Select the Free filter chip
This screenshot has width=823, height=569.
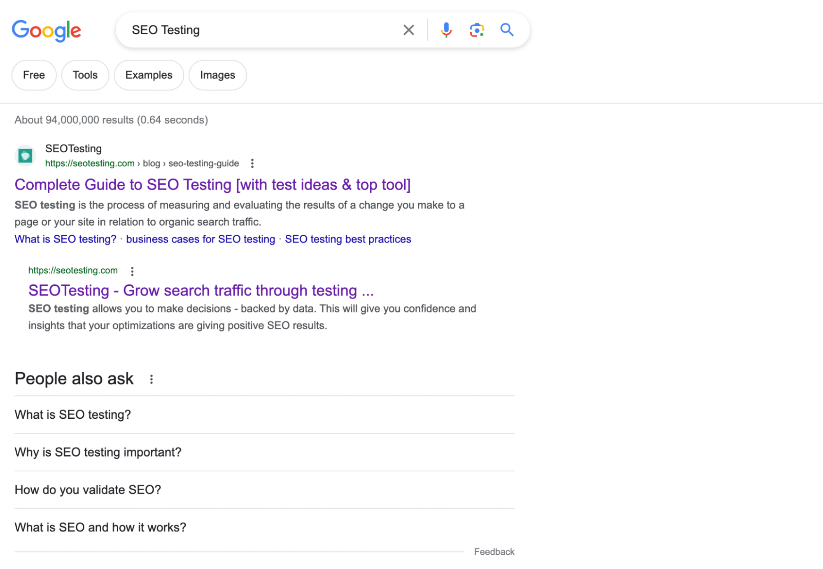click(34, 75)
